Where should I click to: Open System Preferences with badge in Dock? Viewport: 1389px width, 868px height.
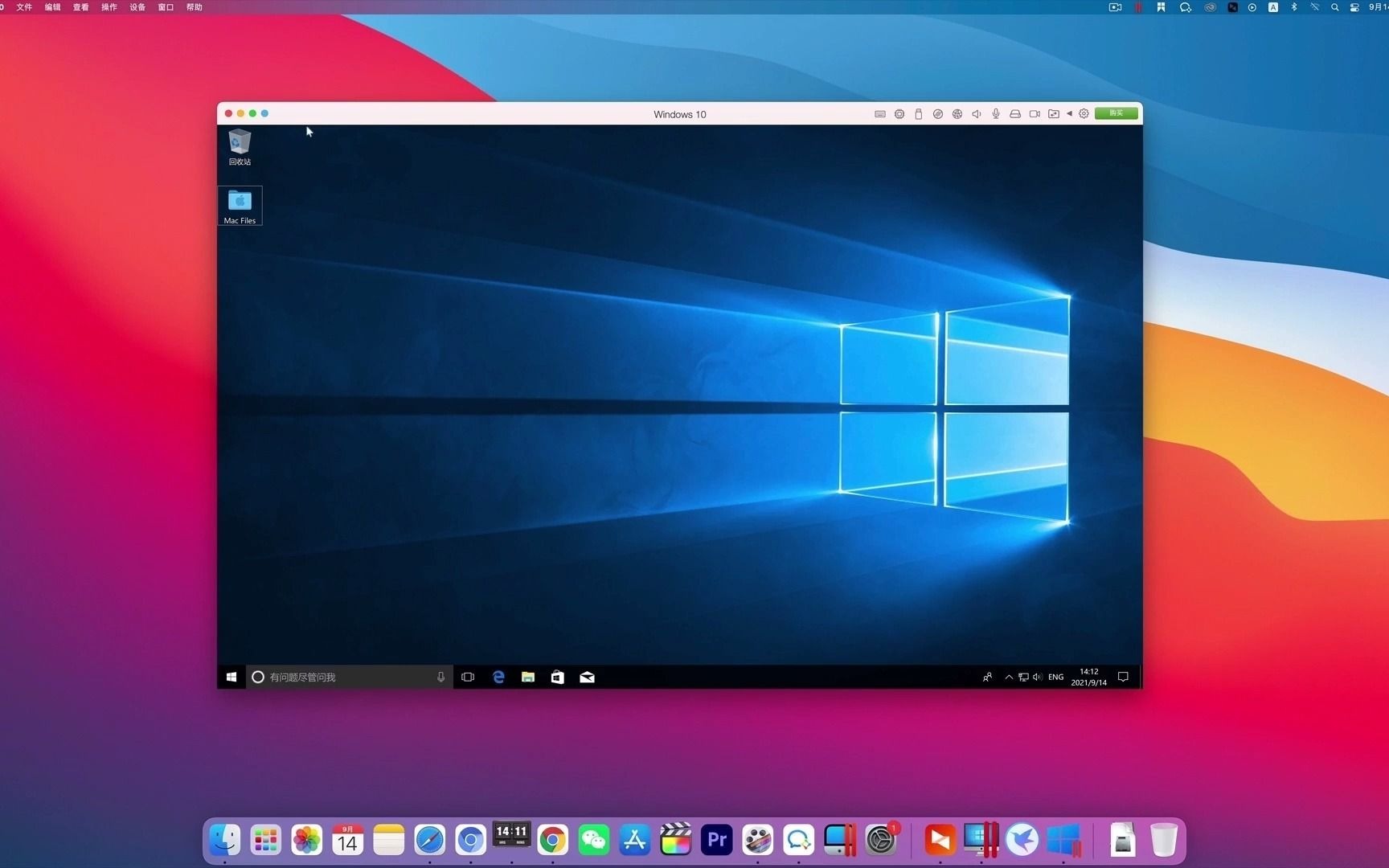coord(882,840)
